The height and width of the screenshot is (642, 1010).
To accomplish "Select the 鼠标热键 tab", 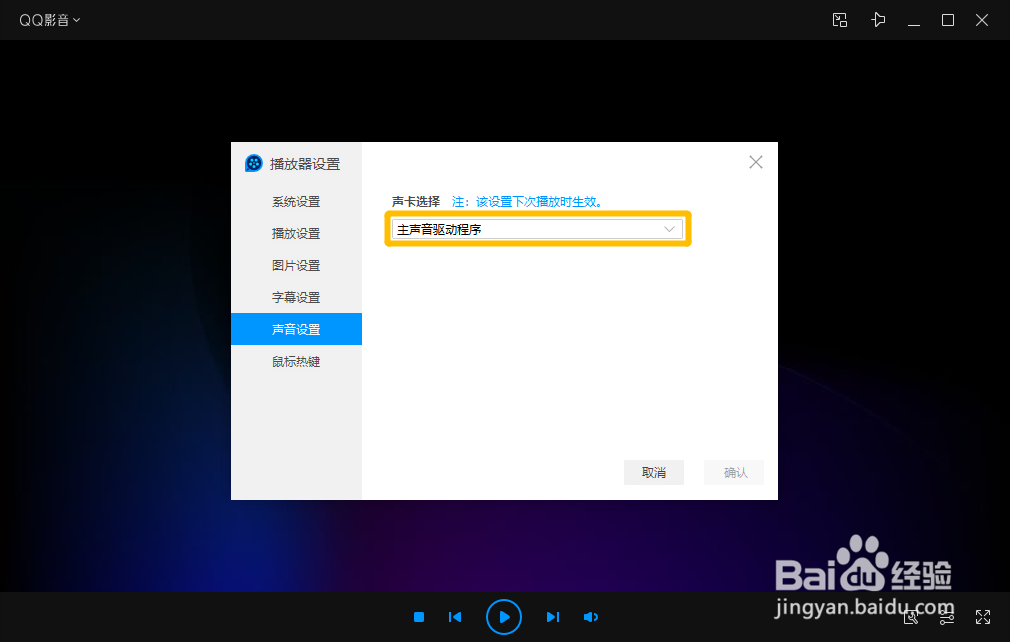I will (296, 361).
